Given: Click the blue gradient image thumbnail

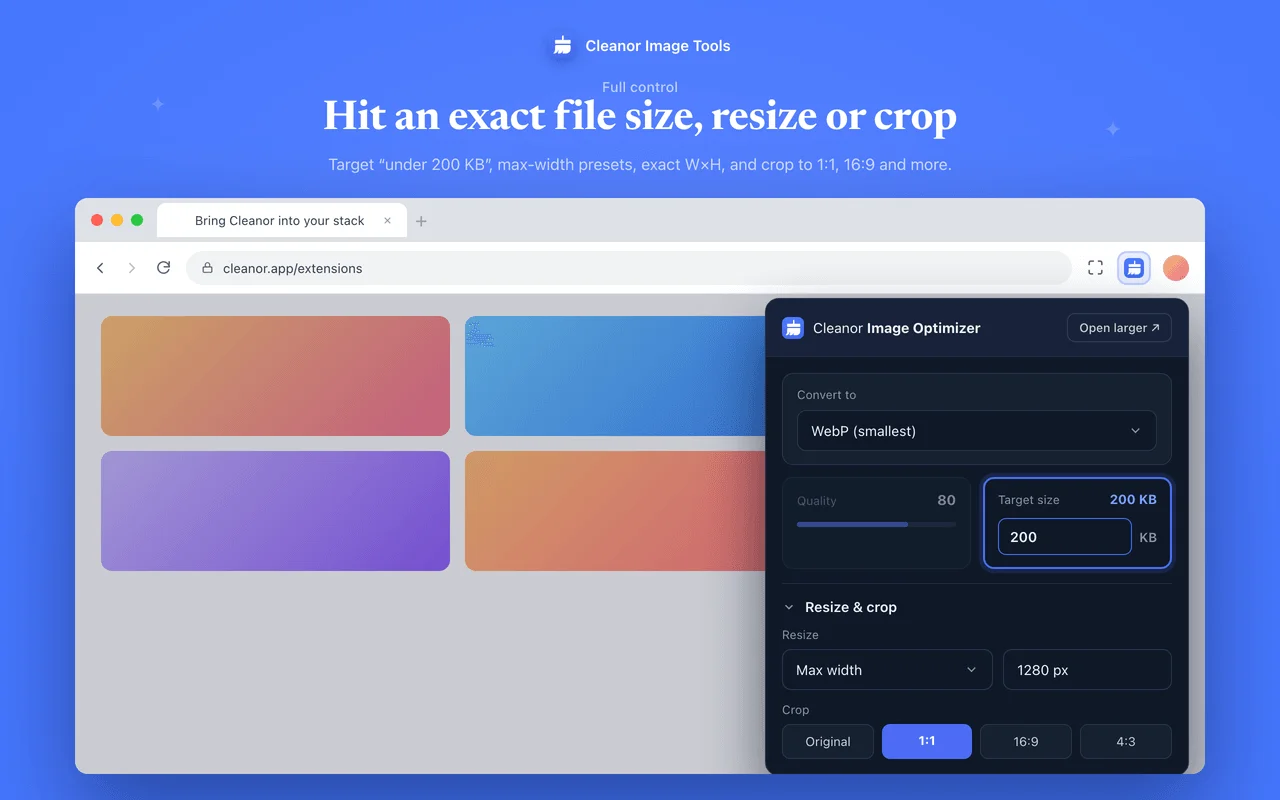Looking at the screenshot, I should tap(615, 376).
